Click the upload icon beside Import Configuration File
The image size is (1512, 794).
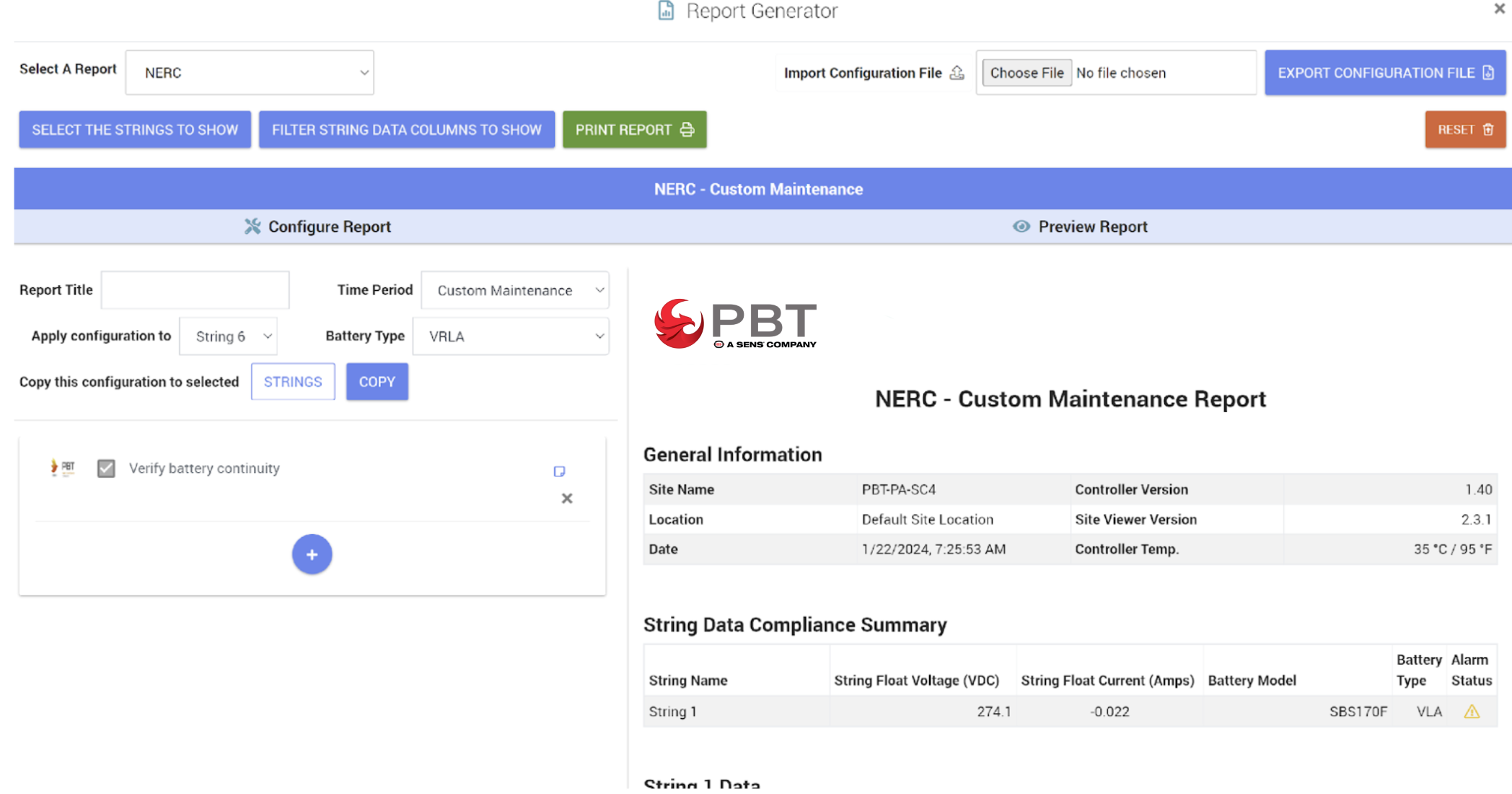(957, 72)
